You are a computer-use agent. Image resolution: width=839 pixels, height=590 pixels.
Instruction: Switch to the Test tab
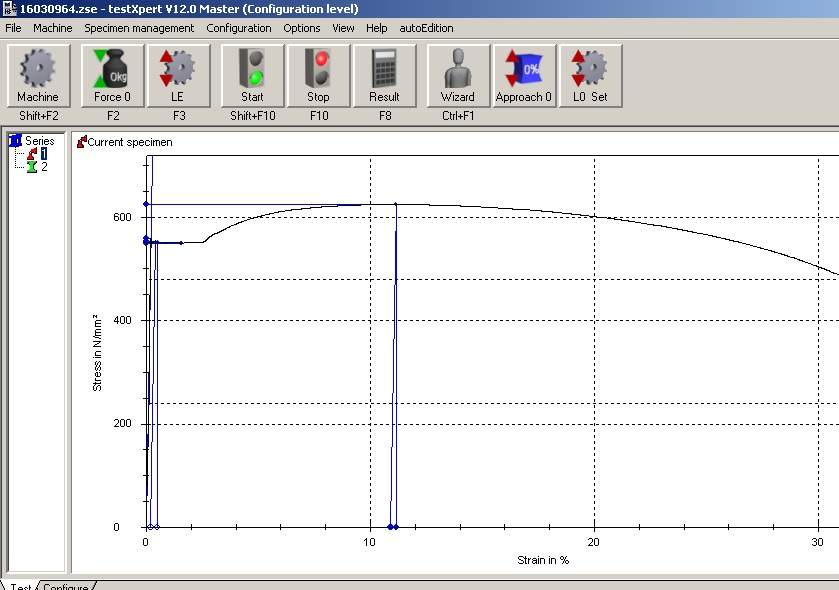20,586
